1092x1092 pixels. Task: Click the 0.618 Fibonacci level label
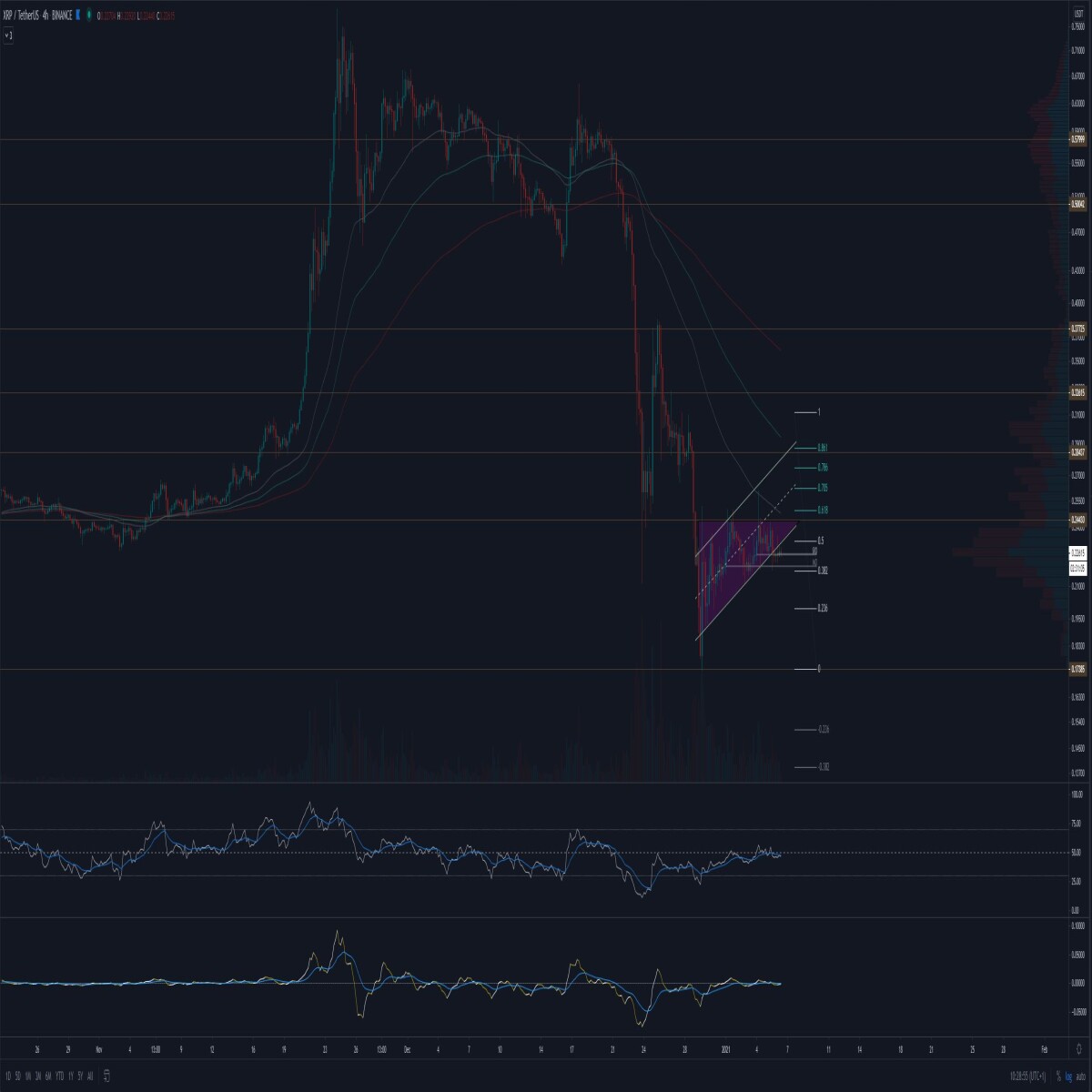[x=823, y=511]
